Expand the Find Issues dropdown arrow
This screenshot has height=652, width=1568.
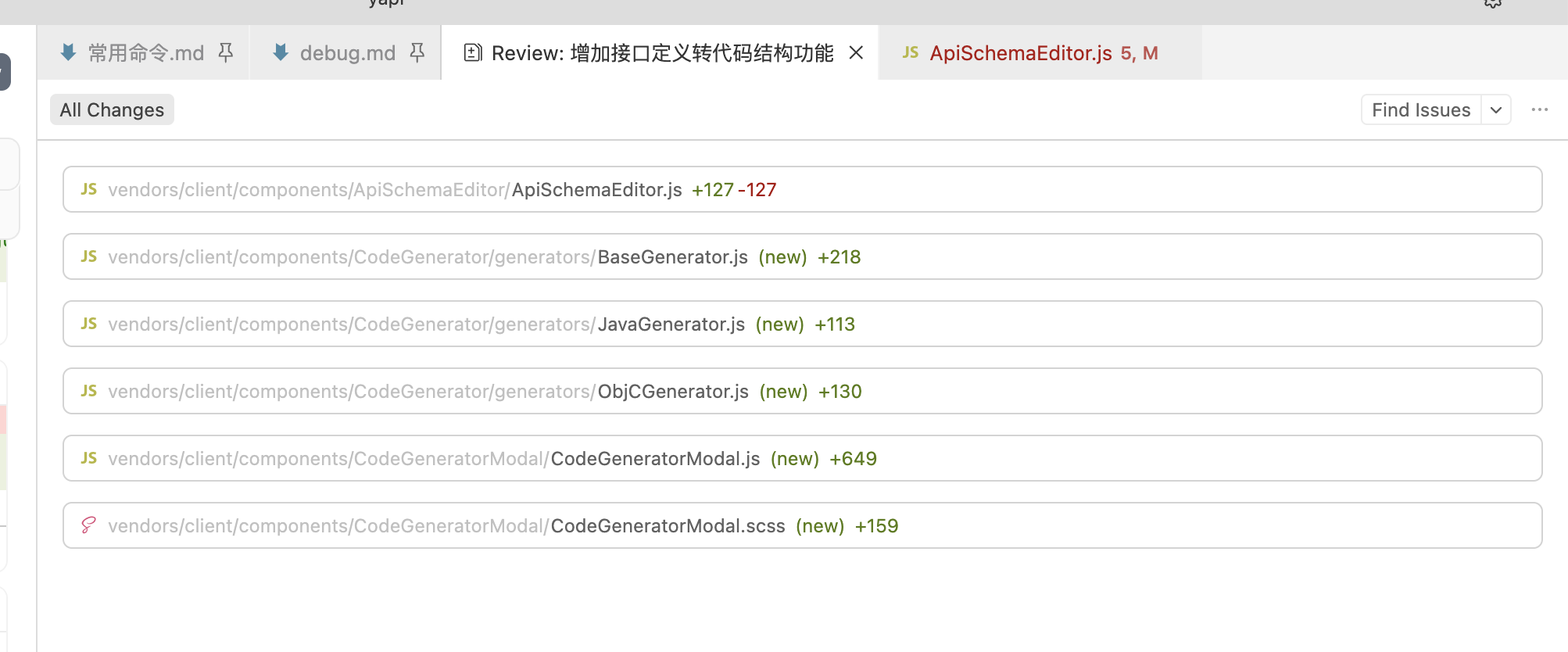click(x=1496, y=109)
